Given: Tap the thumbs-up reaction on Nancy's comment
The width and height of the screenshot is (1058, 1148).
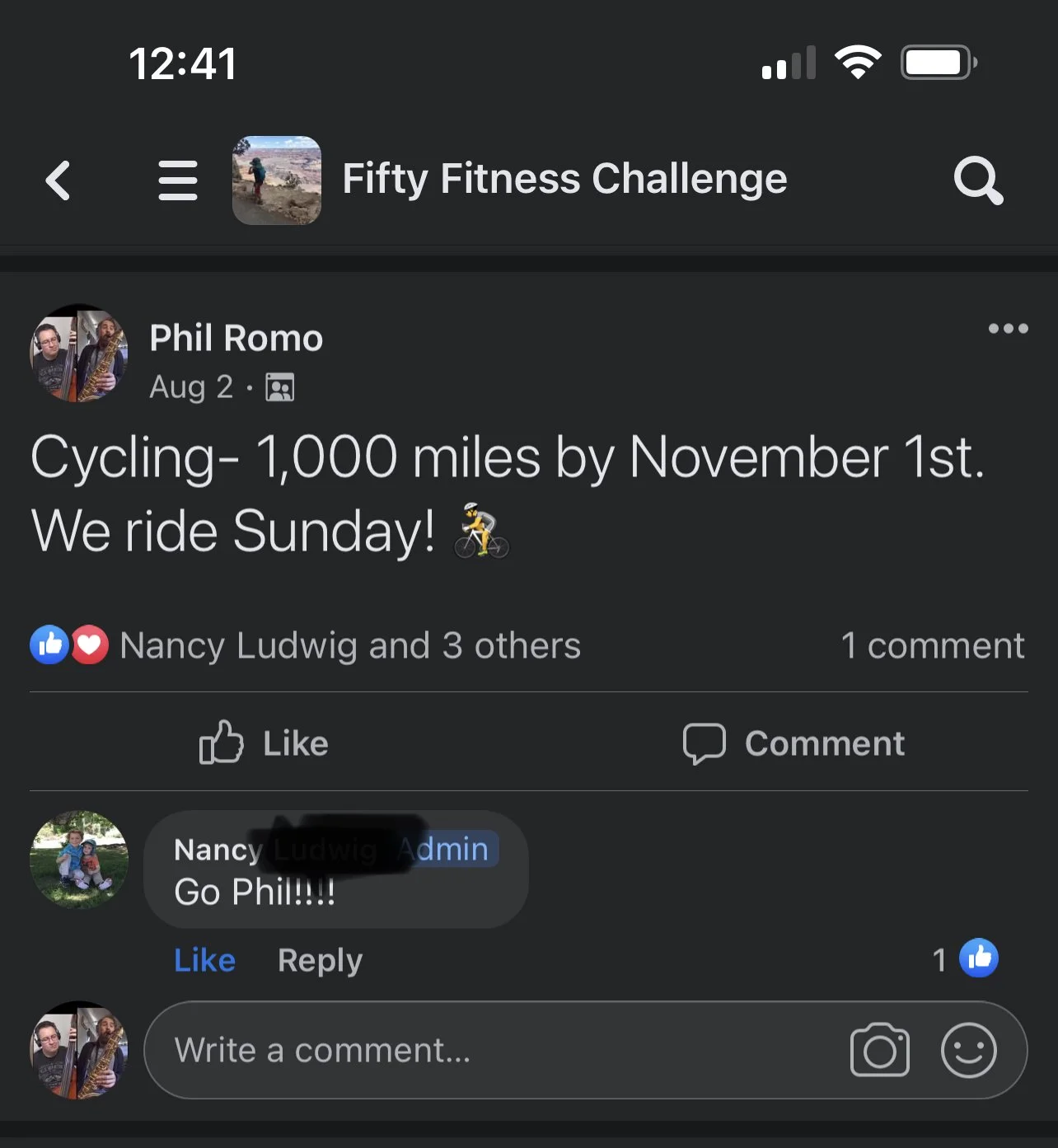Looking at the screenshot, I should 978,958.
